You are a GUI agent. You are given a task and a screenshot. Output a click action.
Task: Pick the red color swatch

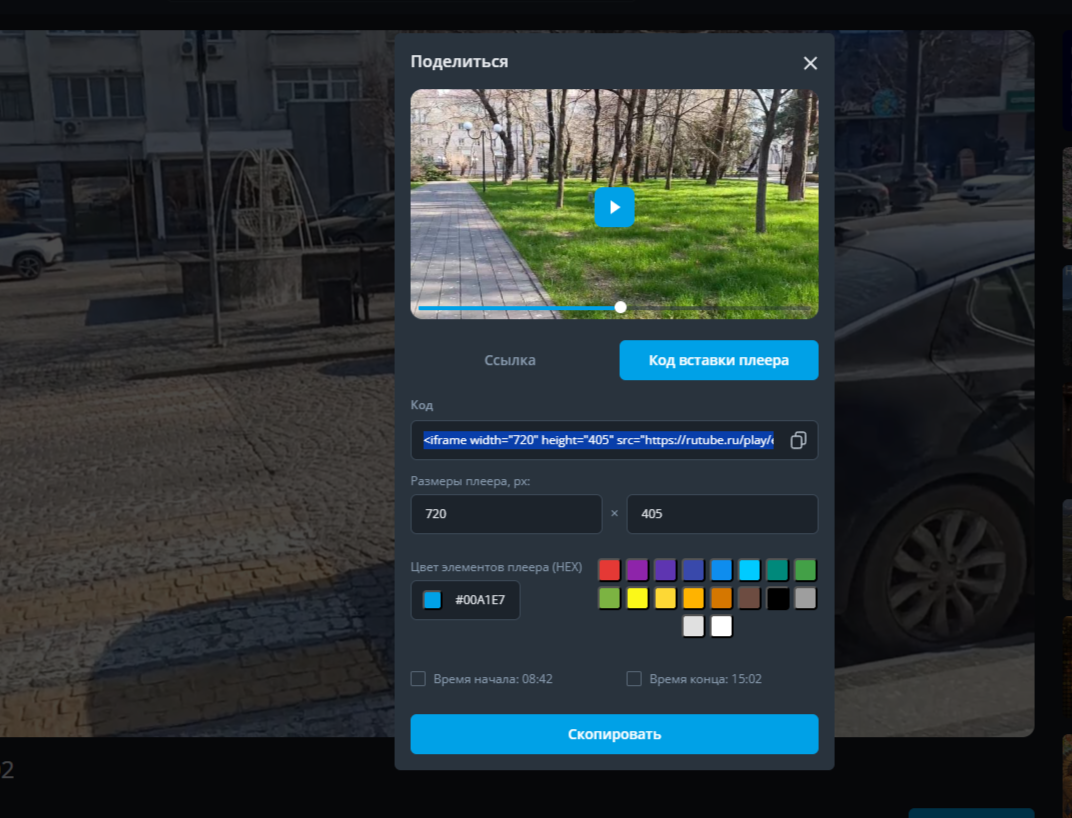[609, 570]
